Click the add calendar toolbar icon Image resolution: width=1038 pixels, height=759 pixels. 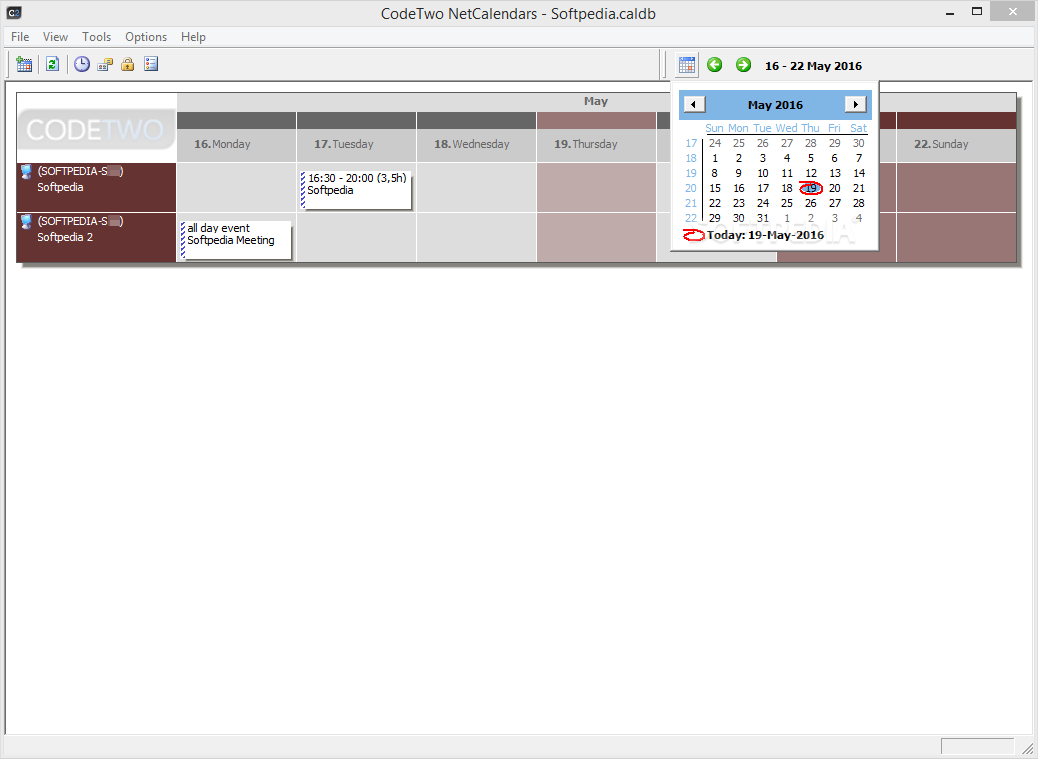click(24, 64)
